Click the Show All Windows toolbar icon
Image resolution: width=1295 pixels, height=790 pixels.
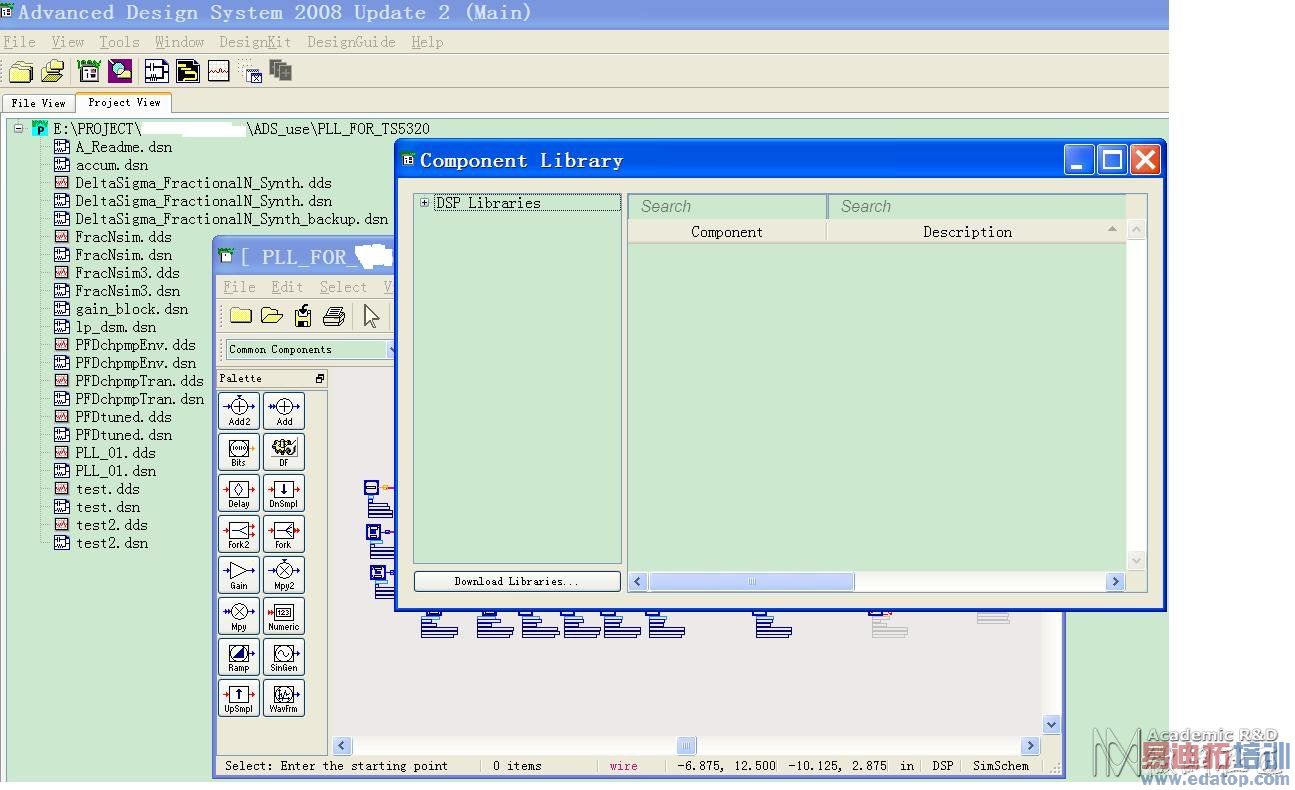[281, 71]
